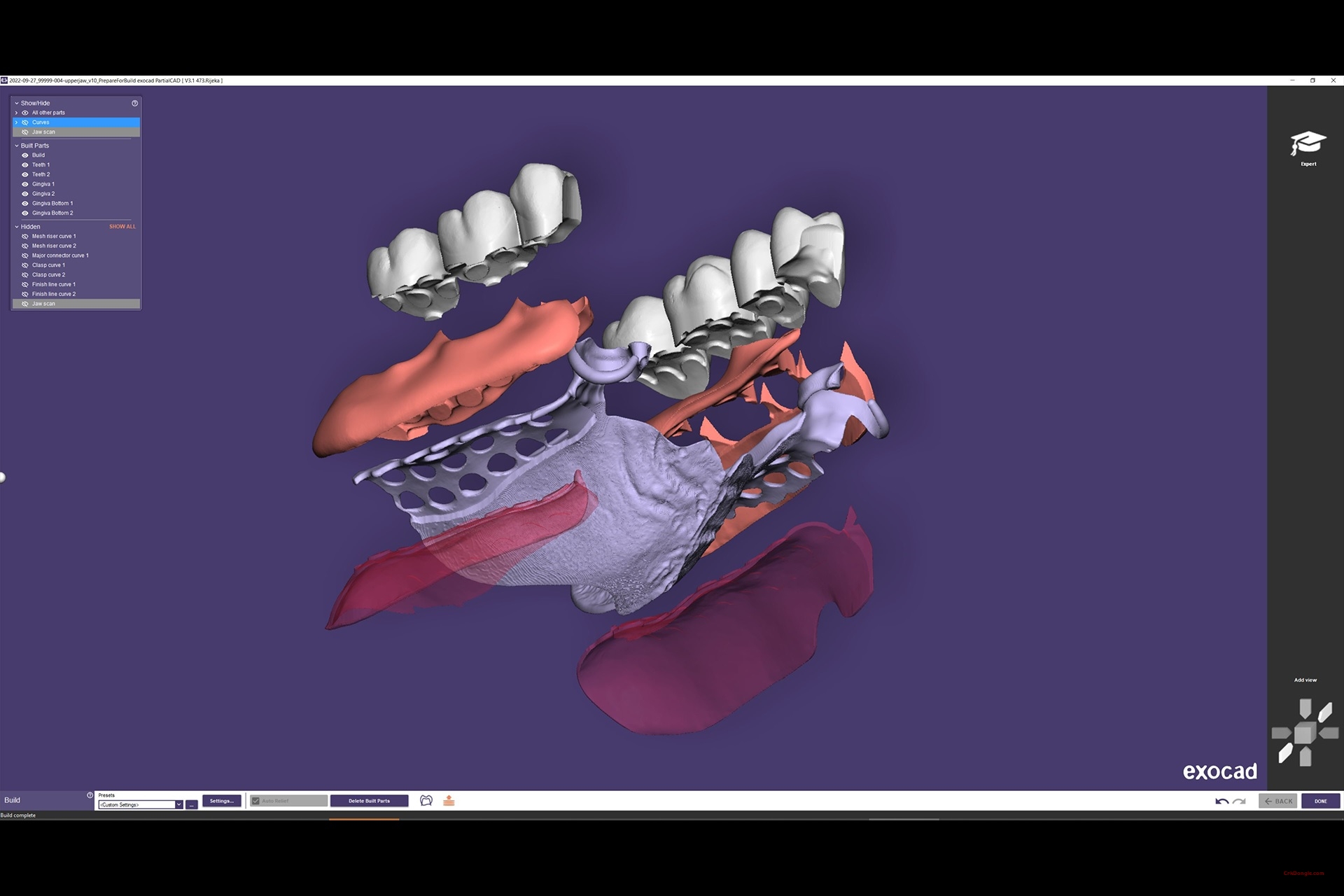
Task: Click the Redo arrow icon
Action: [1238, 801]
